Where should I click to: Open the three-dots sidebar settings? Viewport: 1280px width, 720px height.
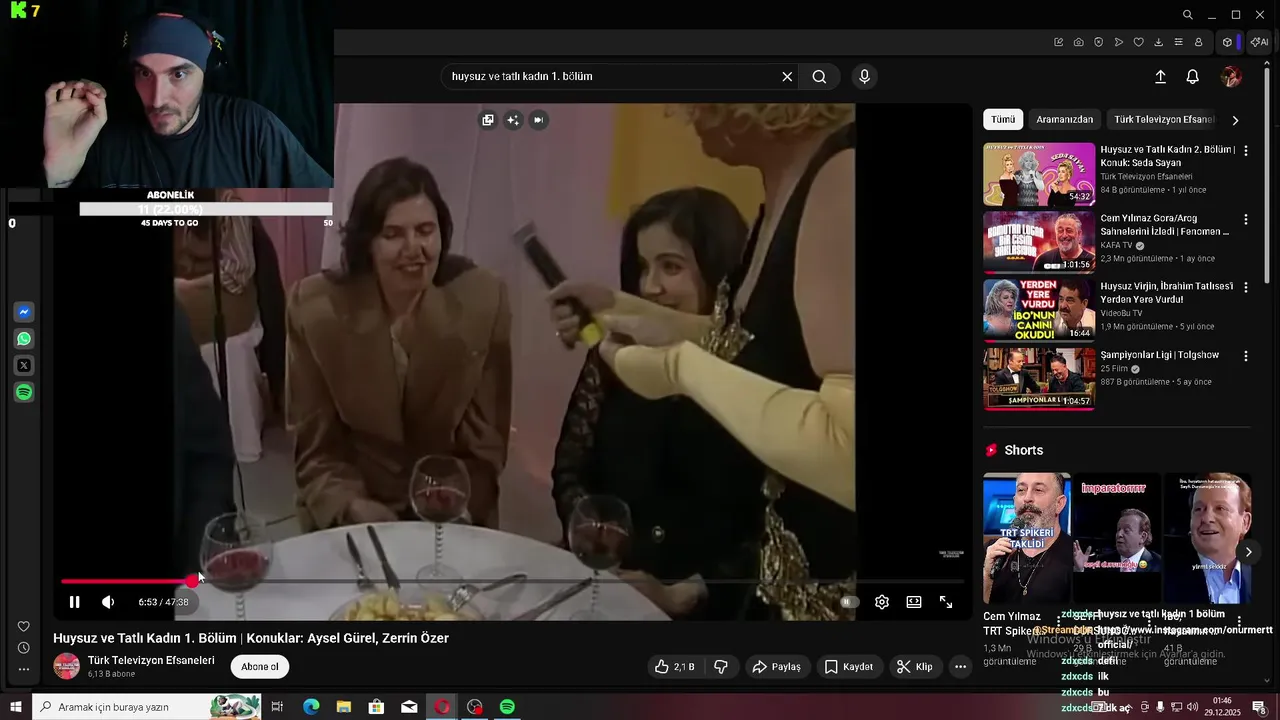pyautogui.click(x=24, y=669)
